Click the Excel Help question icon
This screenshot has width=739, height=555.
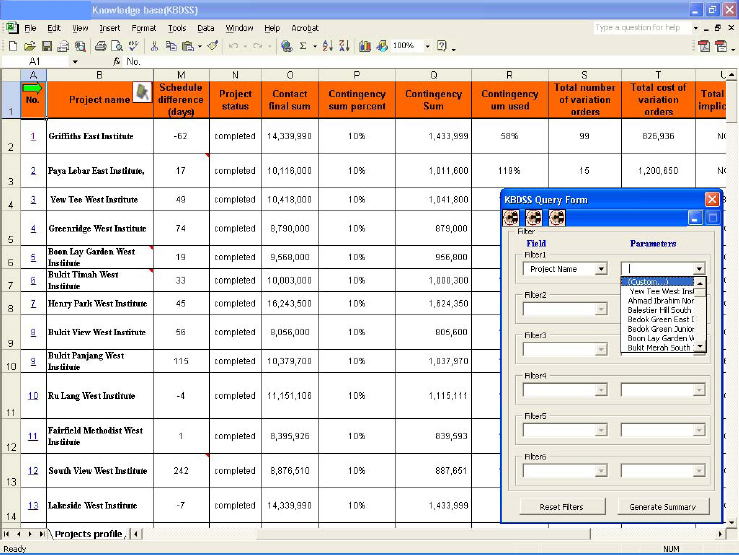coord(442,46)
